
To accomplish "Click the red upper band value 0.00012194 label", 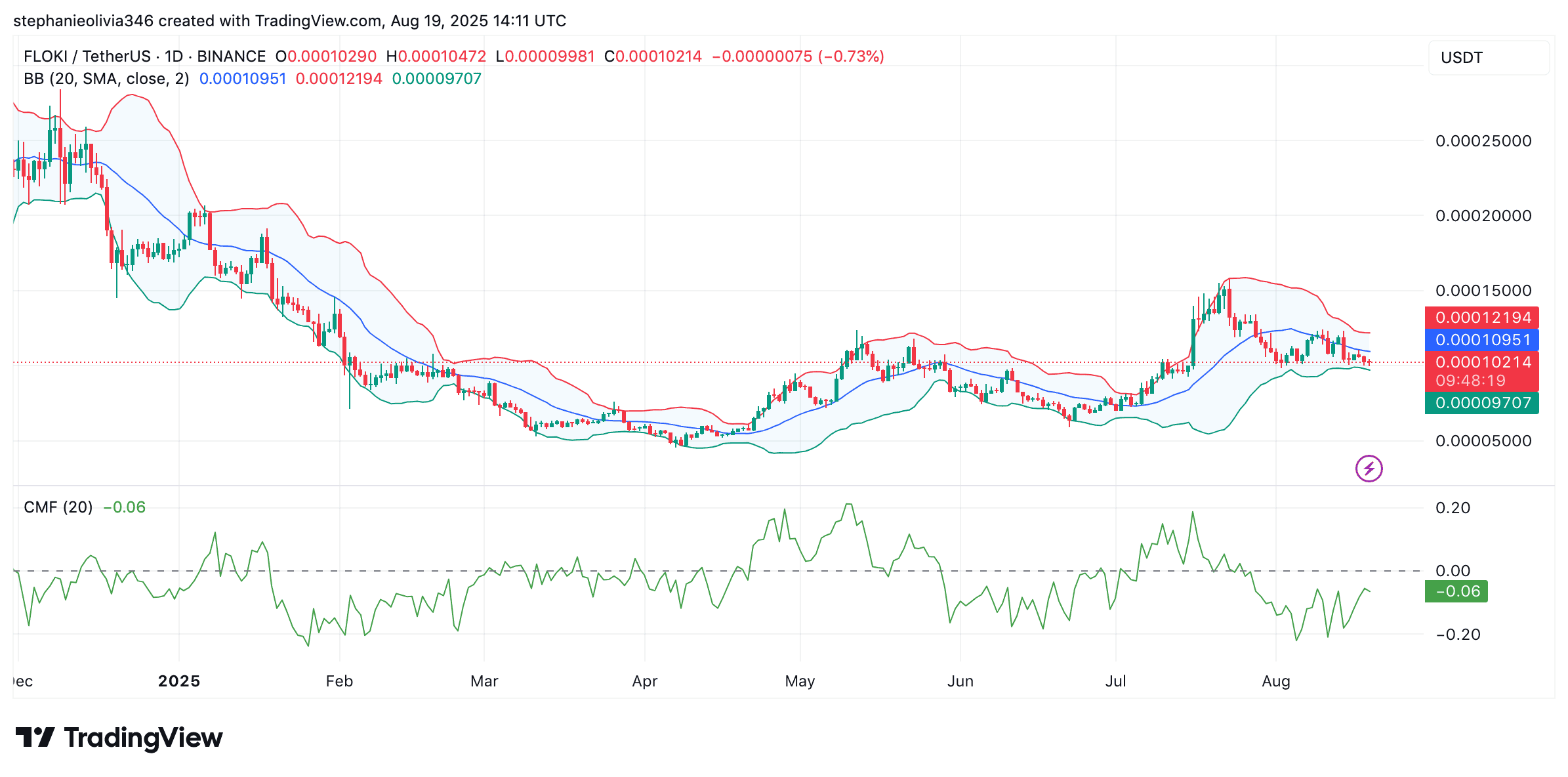I will point(1482,318).
